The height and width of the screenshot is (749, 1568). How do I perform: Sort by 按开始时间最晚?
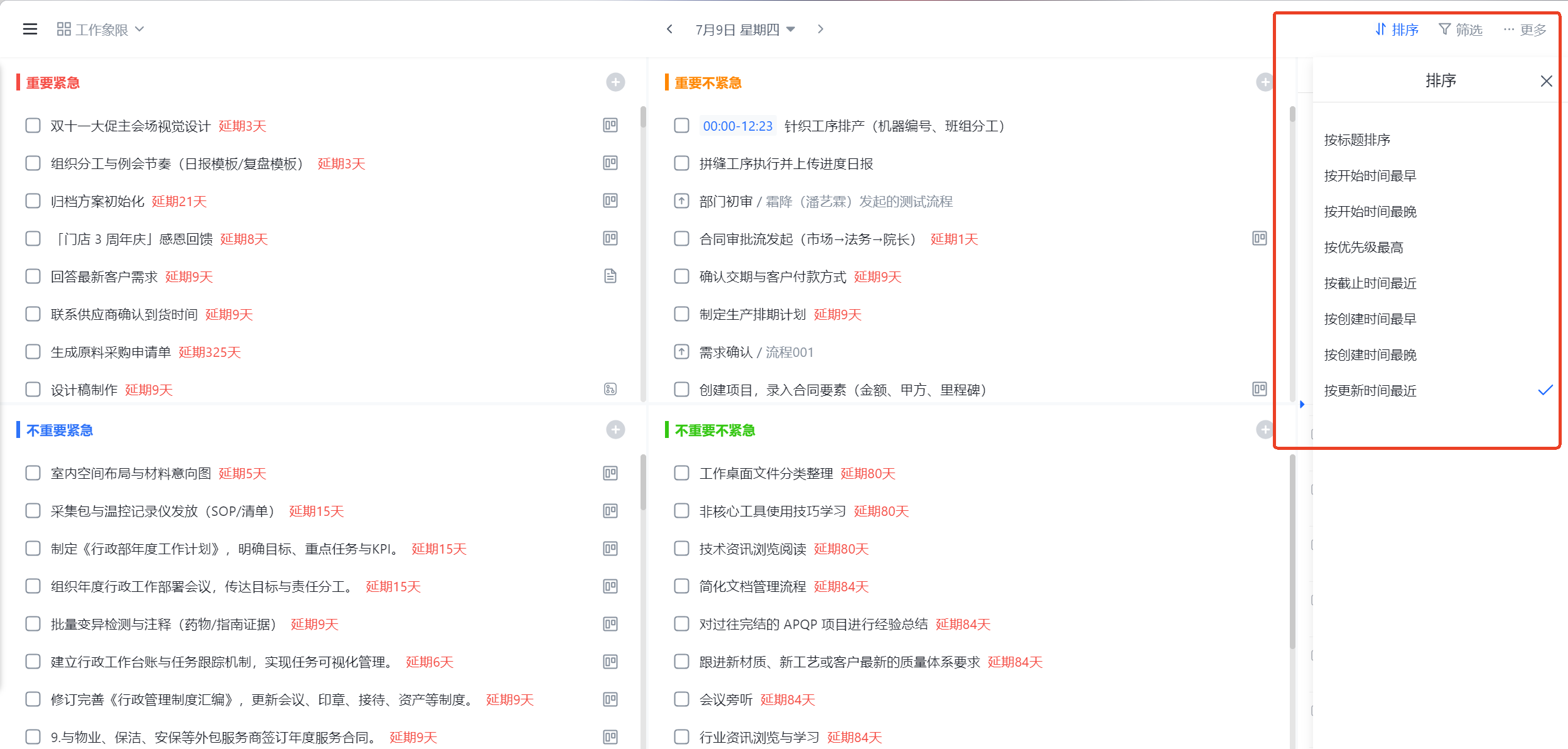coord(1370,212)
